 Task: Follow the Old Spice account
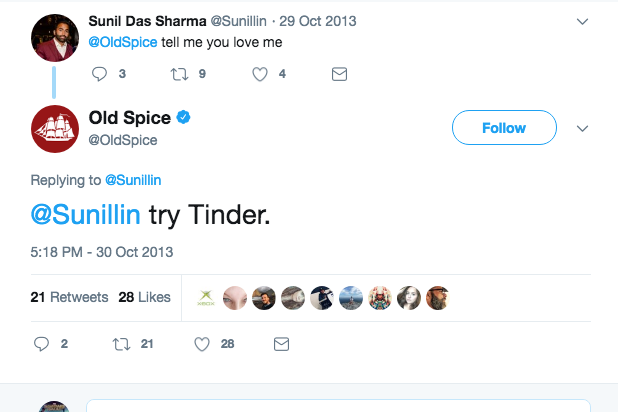tap(503, 128)
